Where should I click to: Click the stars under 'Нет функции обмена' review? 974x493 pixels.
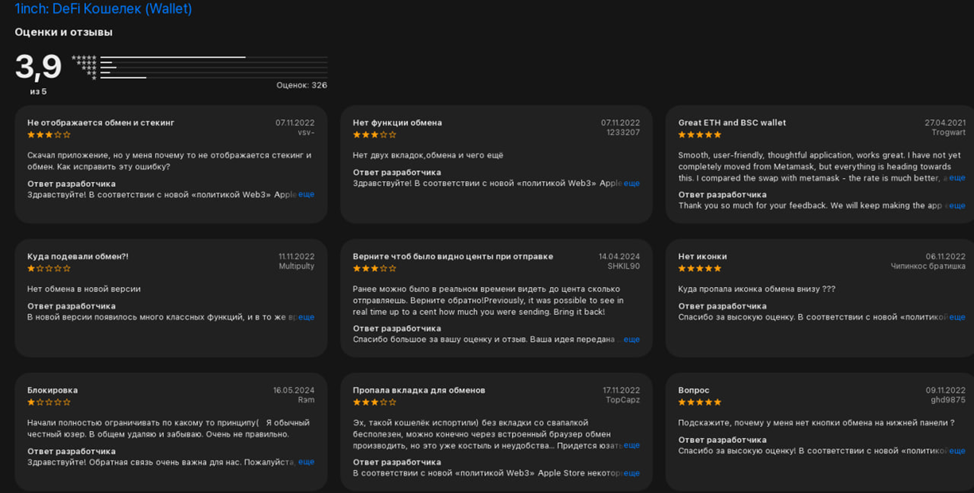374,135
